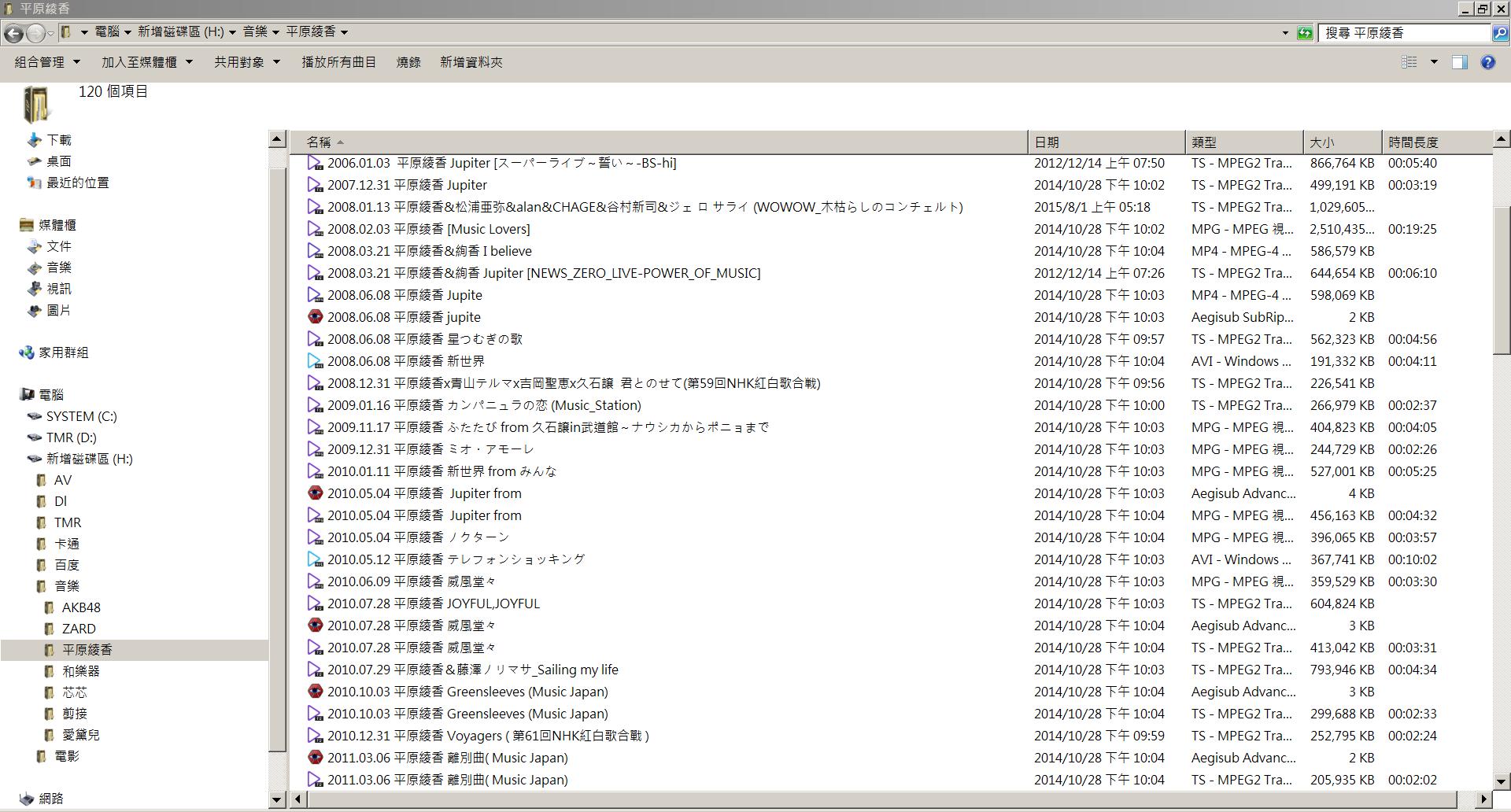
Task: Open the 組合管理 menu
Action: pos(47,62)
